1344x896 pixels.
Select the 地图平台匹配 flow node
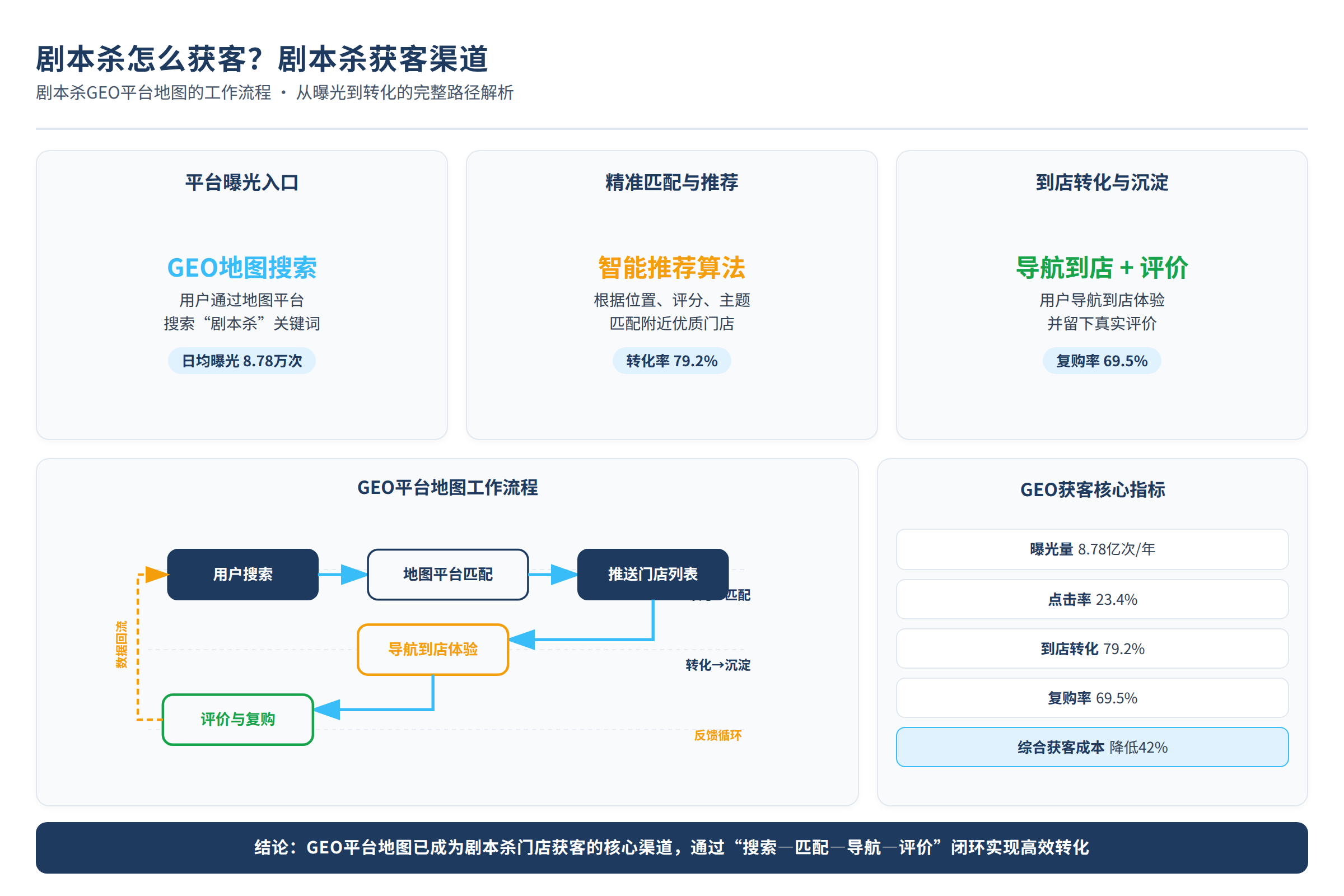point(447,575)
